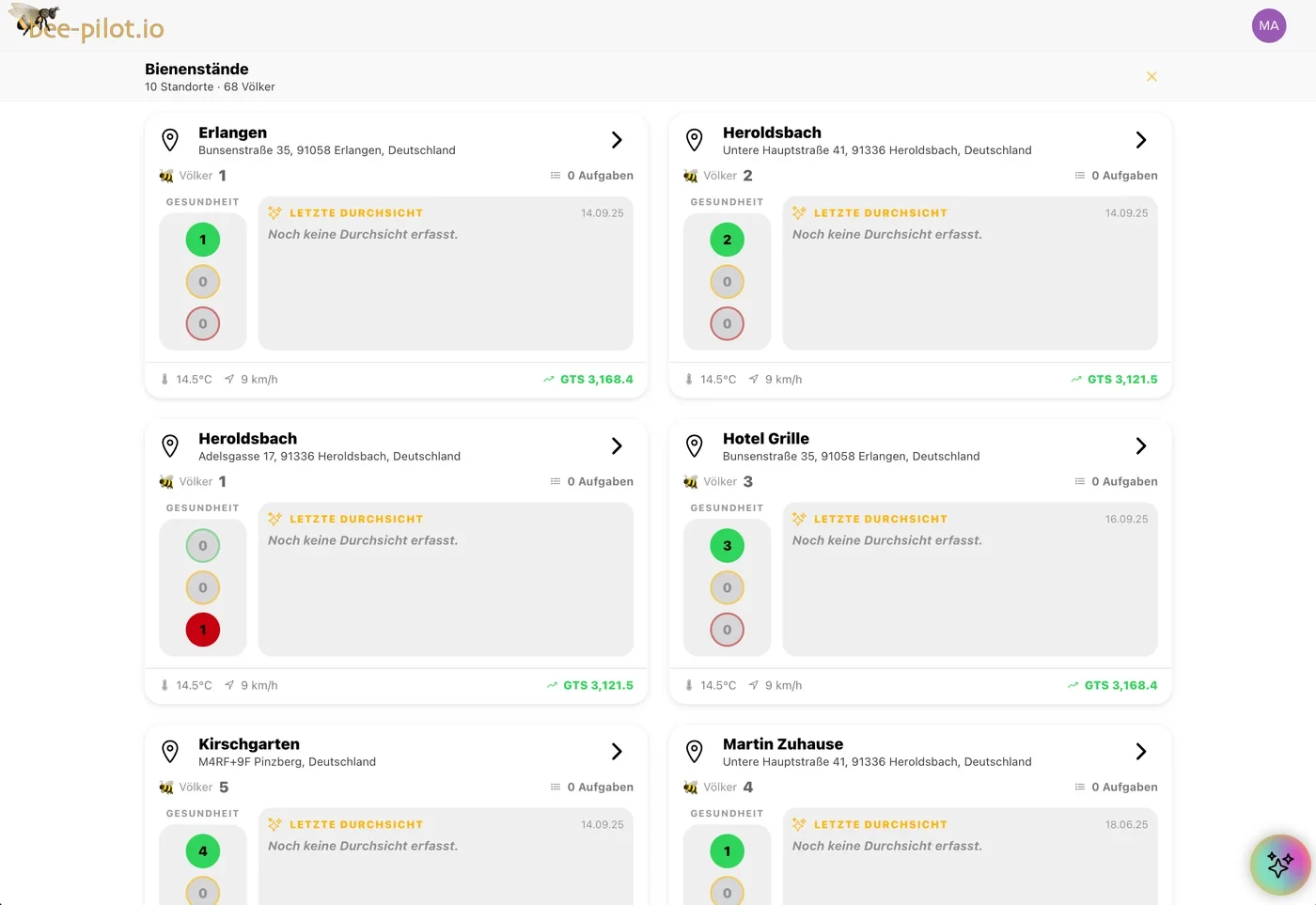Click the bee icon beside Völker 3

[691, 482]
